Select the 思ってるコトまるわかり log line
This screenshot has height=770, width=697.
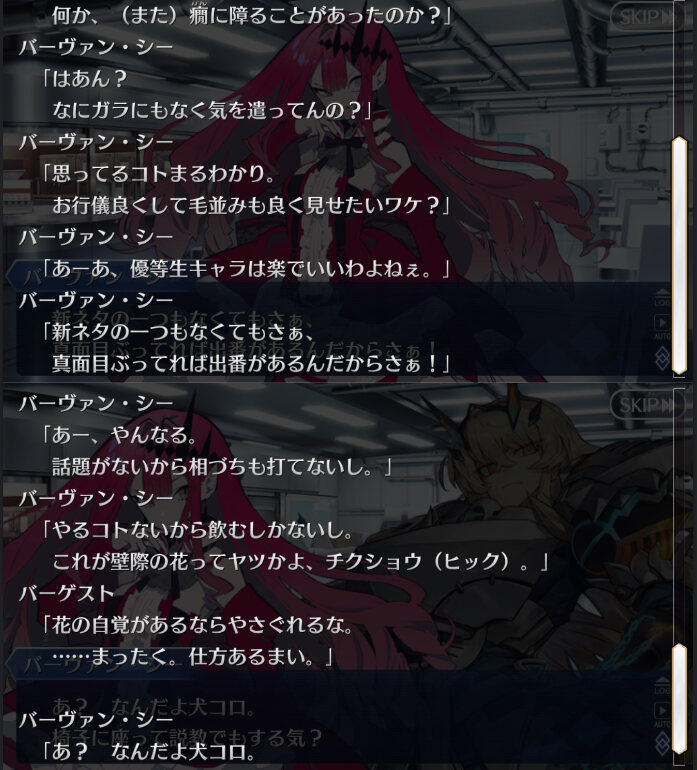158,173
